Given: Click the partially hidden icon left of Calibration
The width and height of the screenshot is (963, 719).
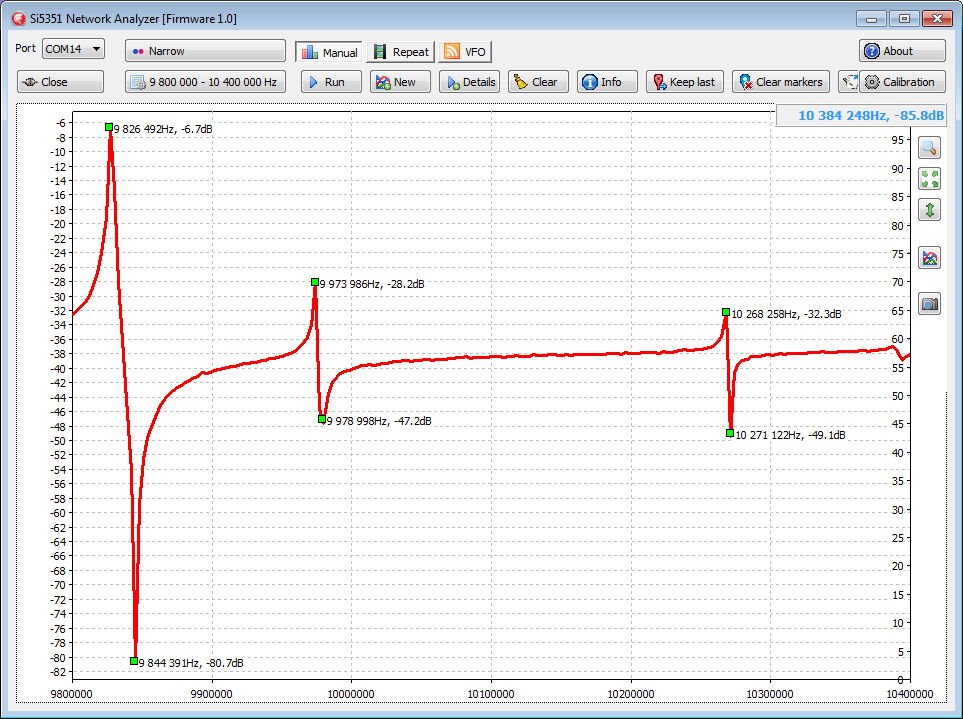Looking at the screenshot, I should (x=847, y=82).
